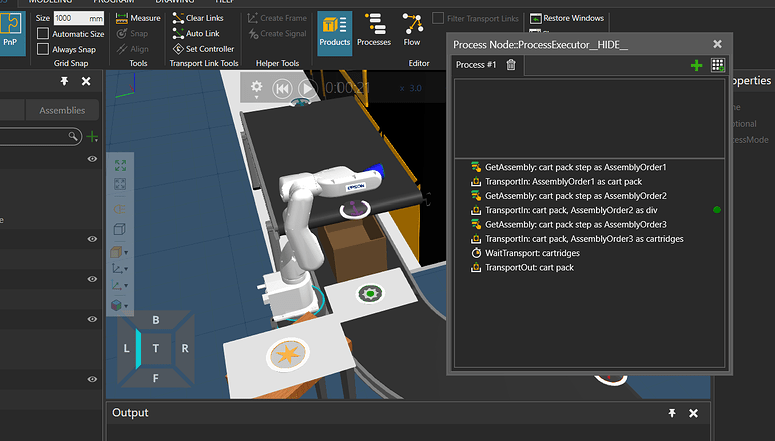Enable Automatic Size checkbox

pos(43,34)
